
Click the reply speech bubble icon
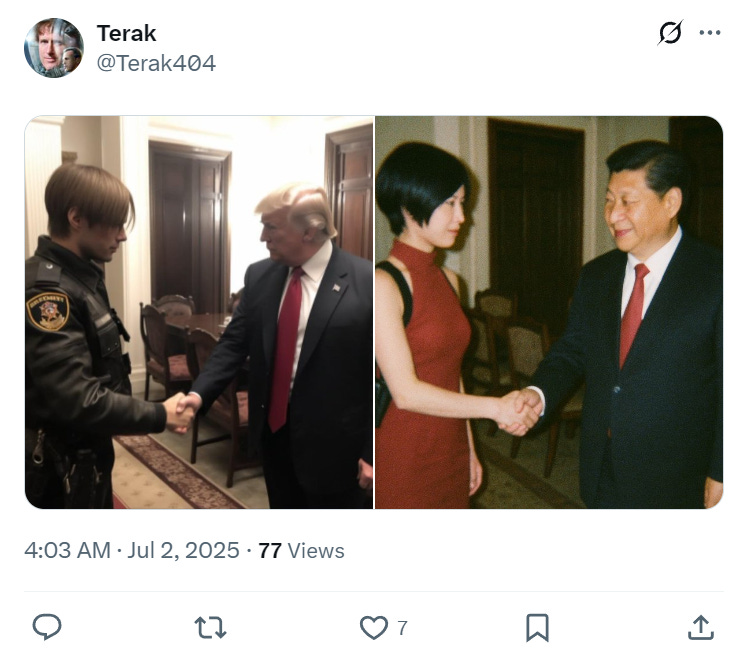click(47, 627)
